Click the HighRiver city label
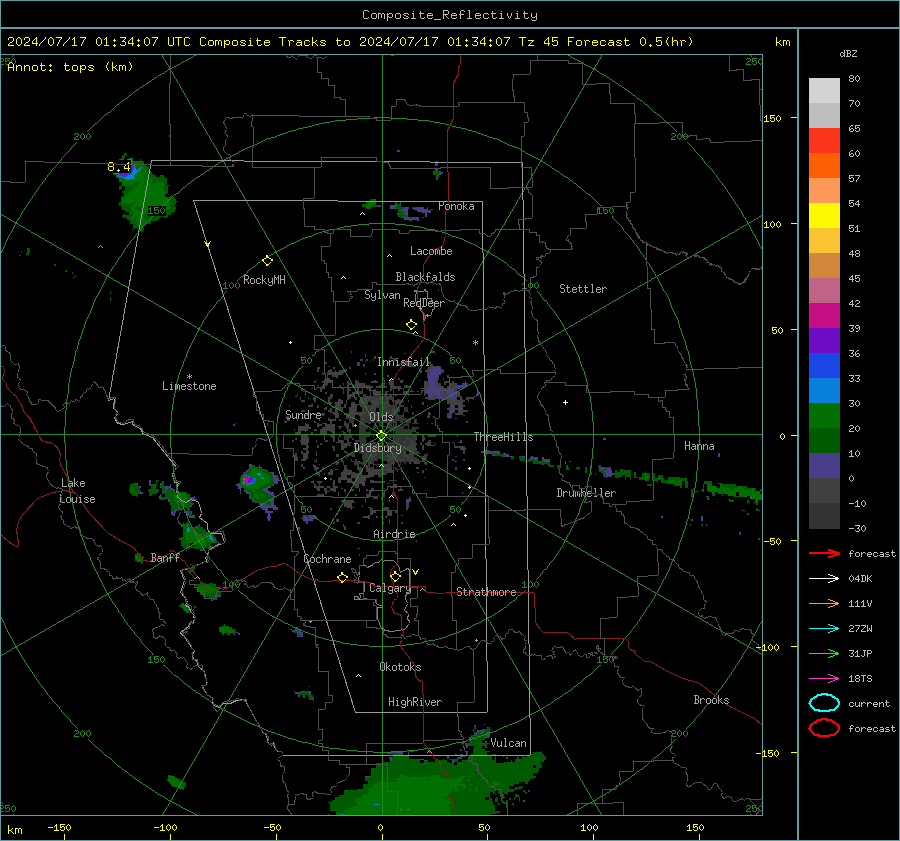 415,702
